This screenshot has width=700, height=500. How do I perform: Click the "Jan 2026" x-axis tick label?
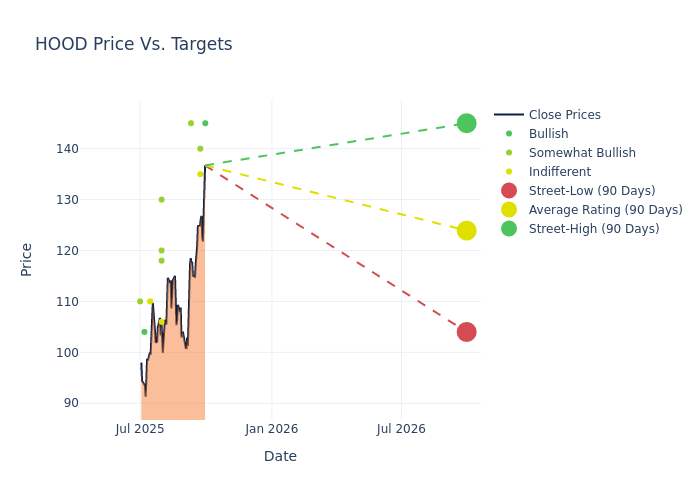(271, 429)
